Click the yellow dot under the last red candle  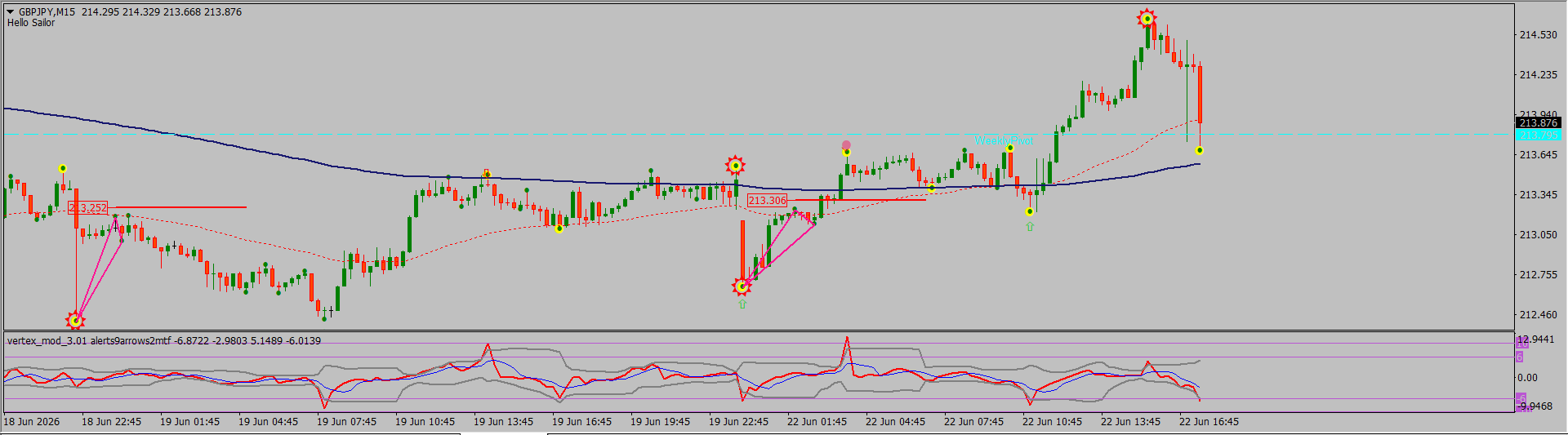tap(1199, 151)
